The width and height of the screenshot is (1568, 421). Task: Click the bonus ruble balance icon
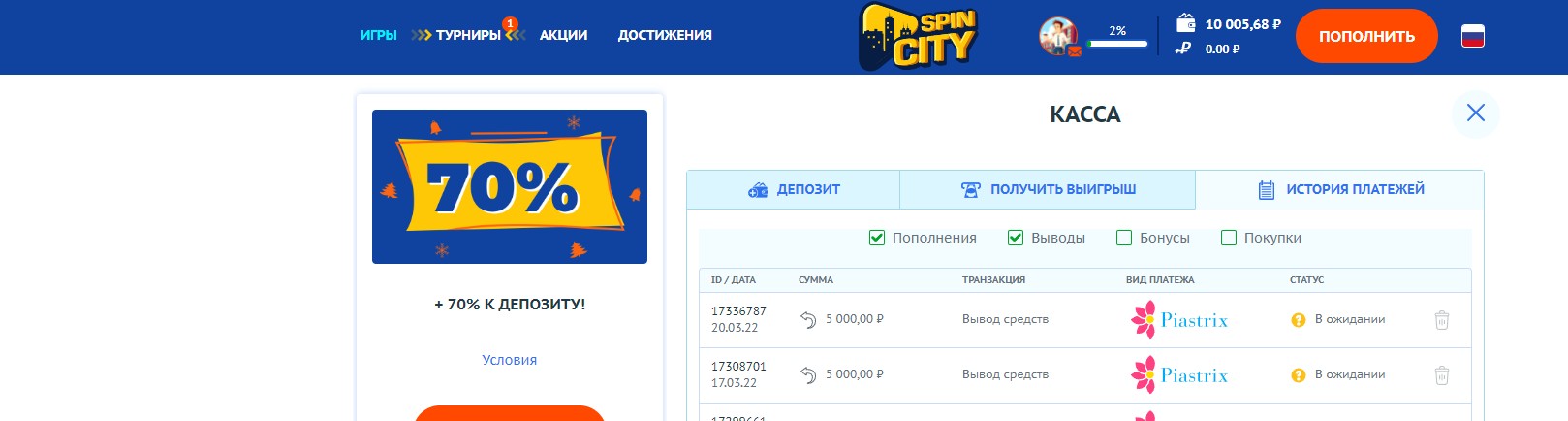(x=1183, y=49)
